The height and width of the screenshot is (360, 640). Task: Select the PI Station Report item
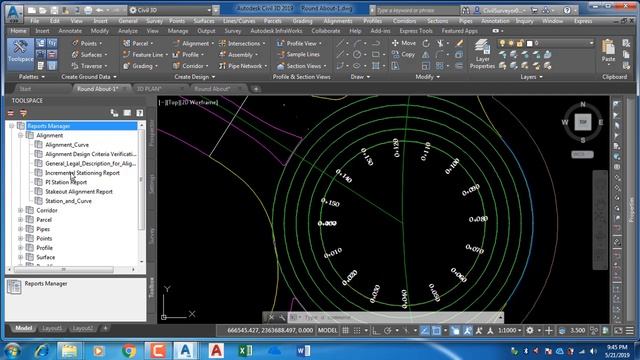click(66, 182)
